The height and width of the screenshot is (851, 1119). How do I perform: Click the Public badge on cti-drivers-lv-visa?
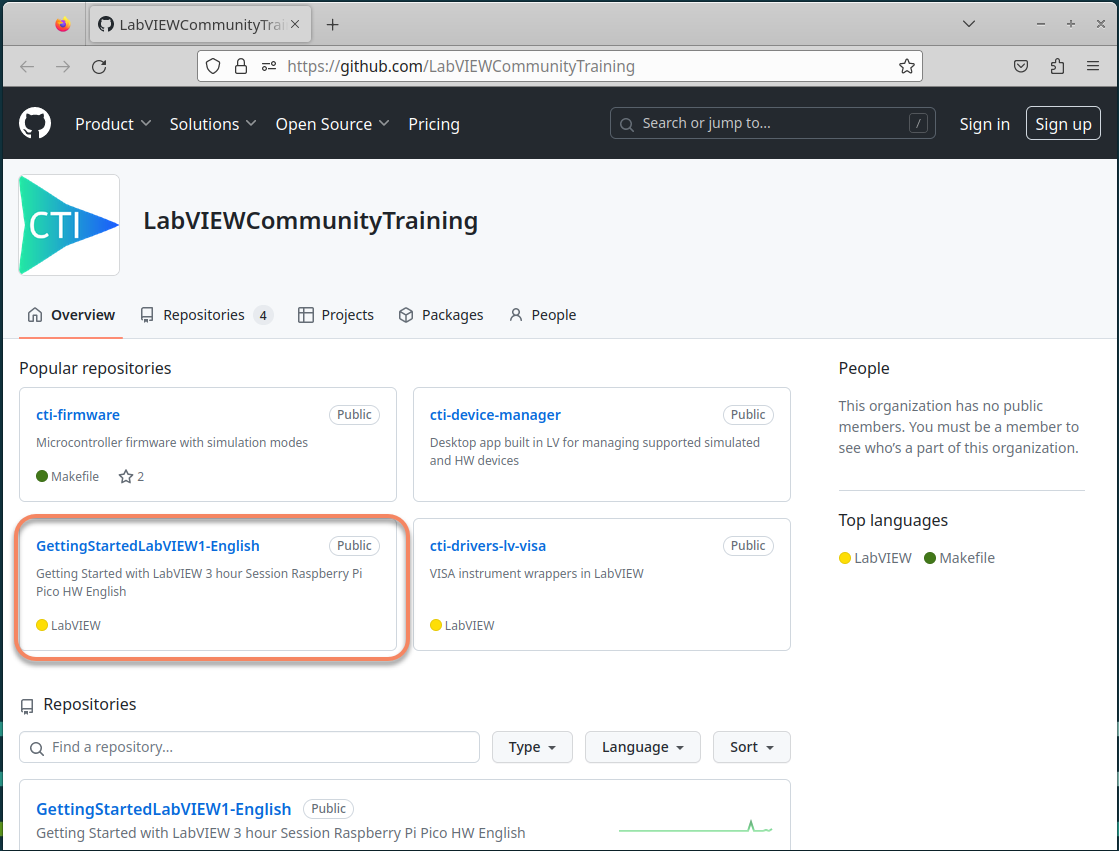pyautogui.click(x=748, y=545)
